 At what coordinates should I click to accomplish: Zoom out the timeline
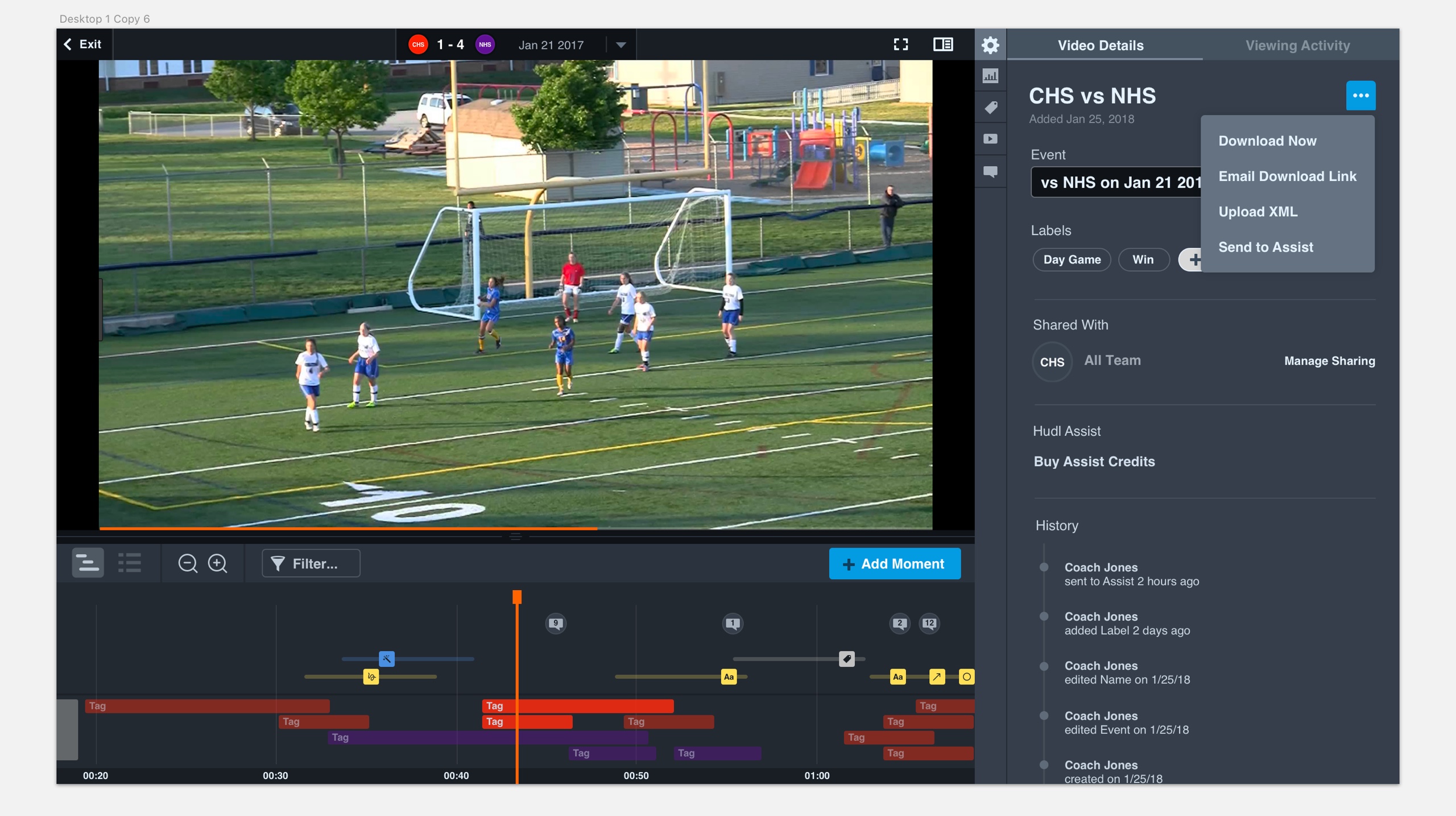(x=188, y=563)
